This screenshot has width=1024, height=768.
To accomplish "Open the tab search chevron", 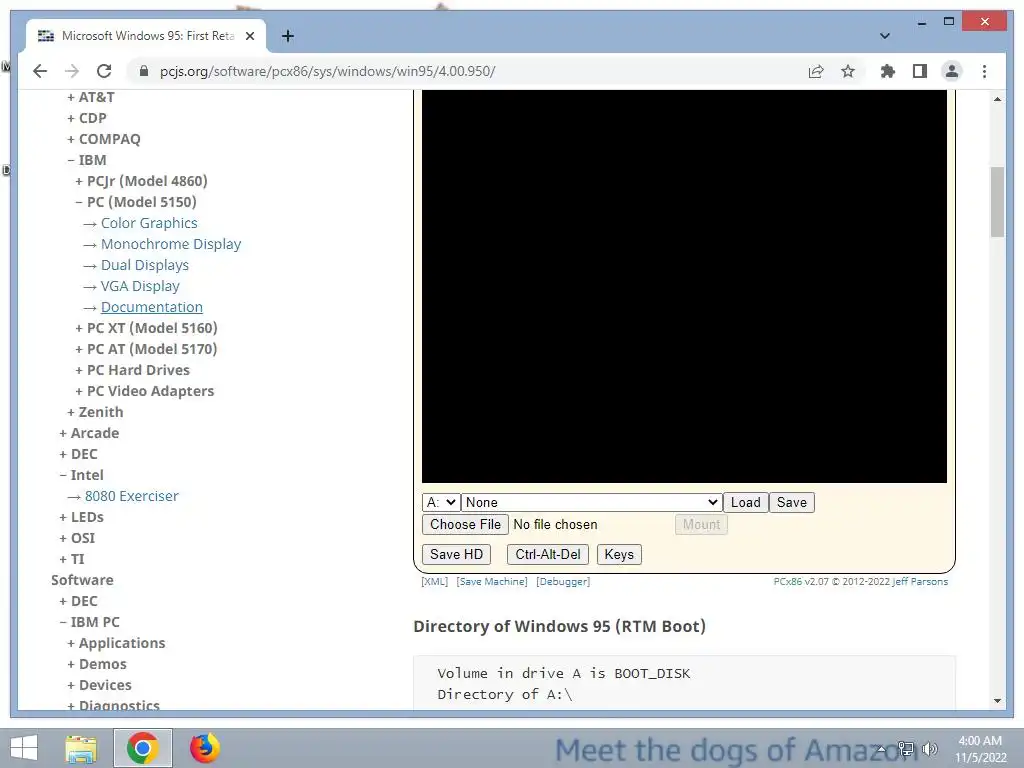I will 885,36.
